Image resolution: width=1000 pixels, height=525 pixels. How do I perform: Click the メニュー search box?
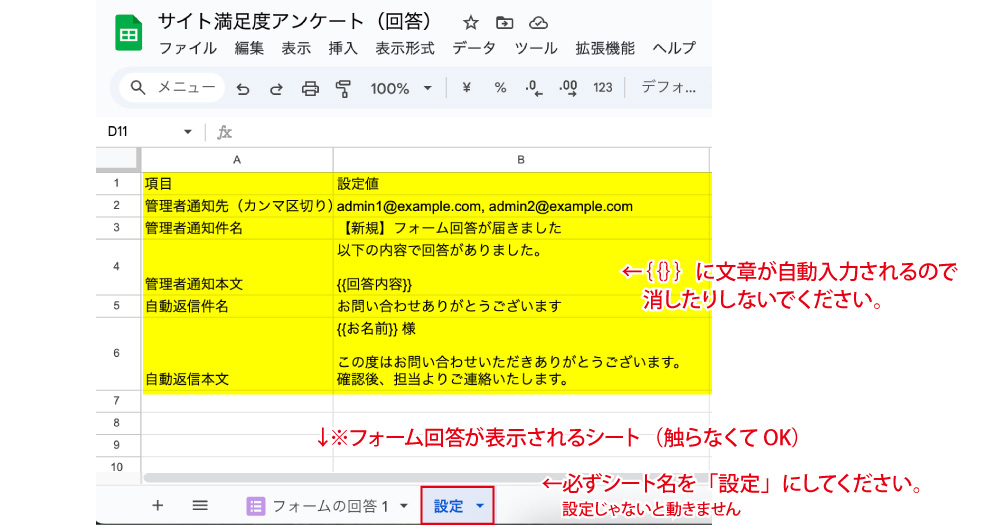click(173, 88)
